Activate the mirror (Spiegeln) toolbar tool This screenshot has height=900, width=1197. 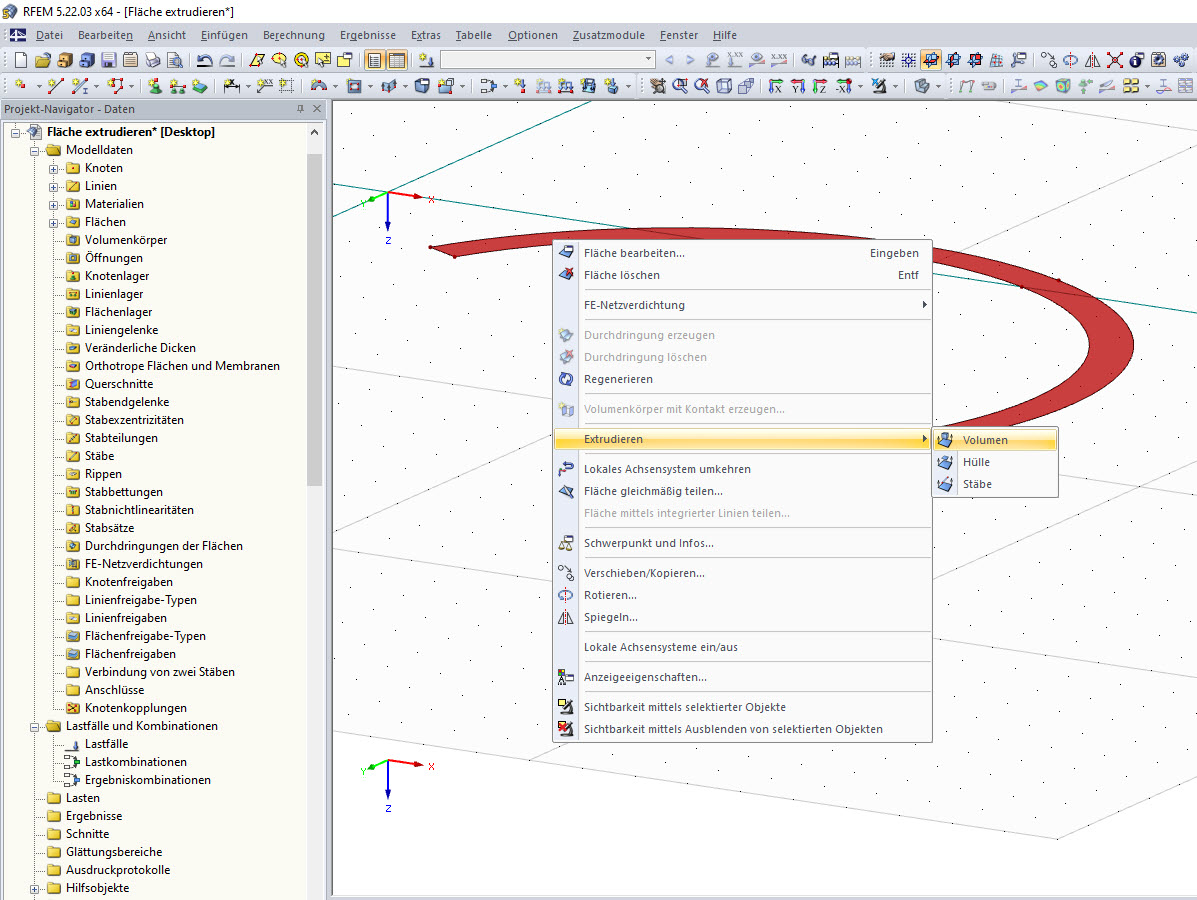[x=1092, y=60]
